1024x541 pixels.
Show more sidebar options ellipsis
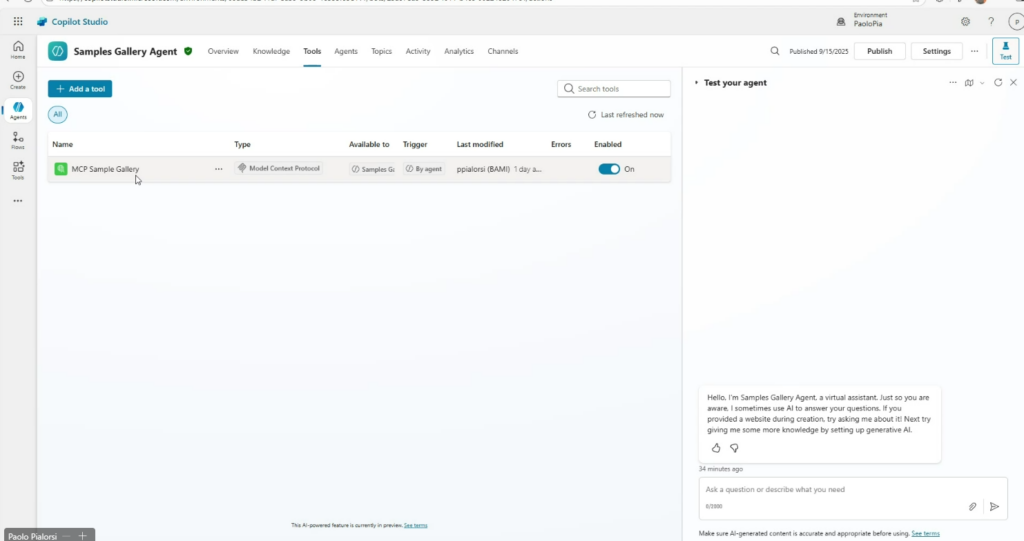click(18, 201)
